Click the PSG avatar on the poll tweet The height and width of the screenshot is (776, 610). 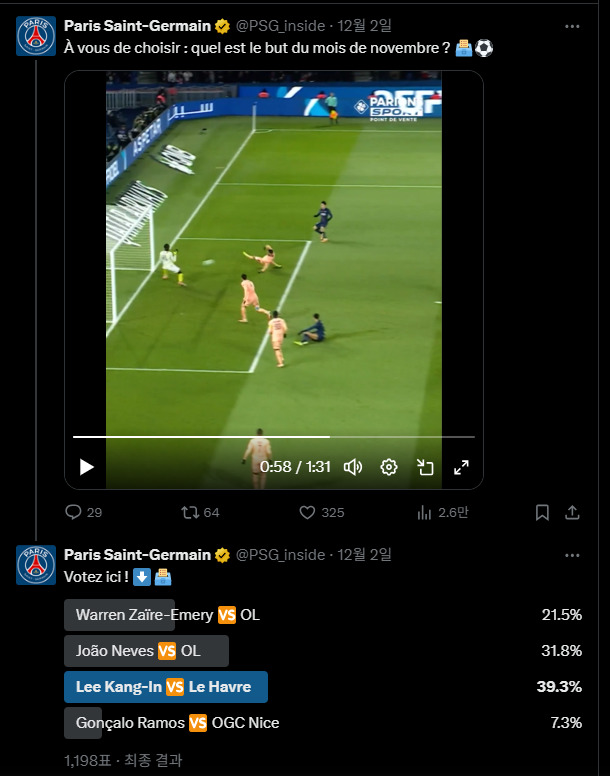point(36,565)
